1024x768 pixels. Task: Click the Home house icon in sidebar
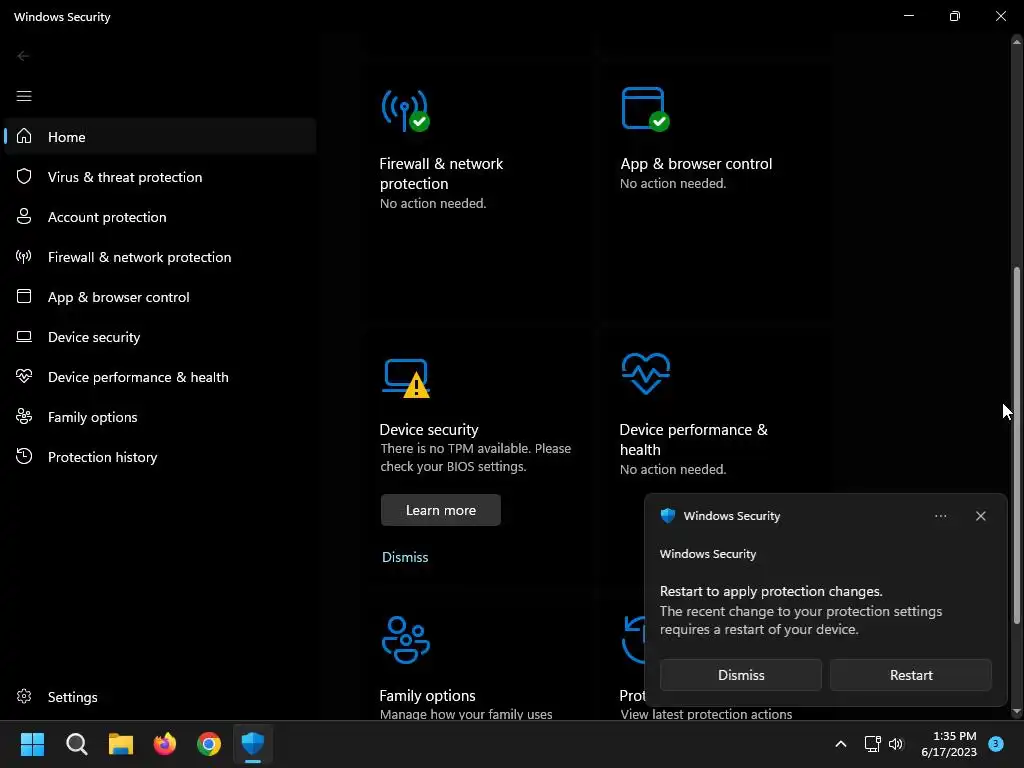pyautogui.click(x=24, y=136)
